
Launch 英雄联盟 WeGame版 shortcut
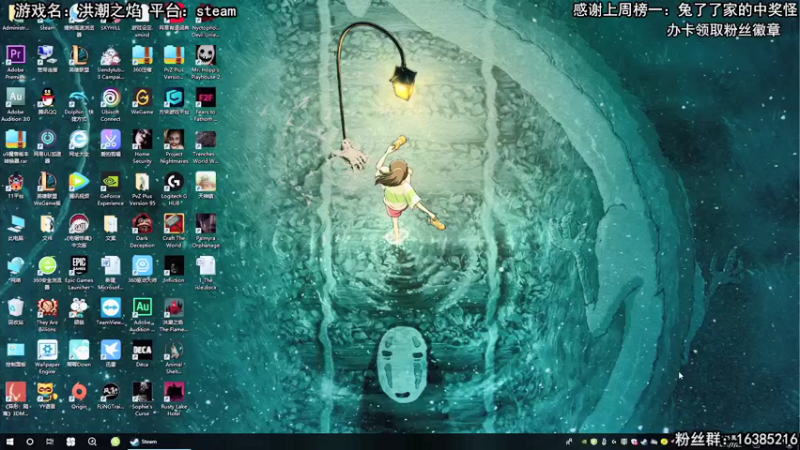(47, 189)
